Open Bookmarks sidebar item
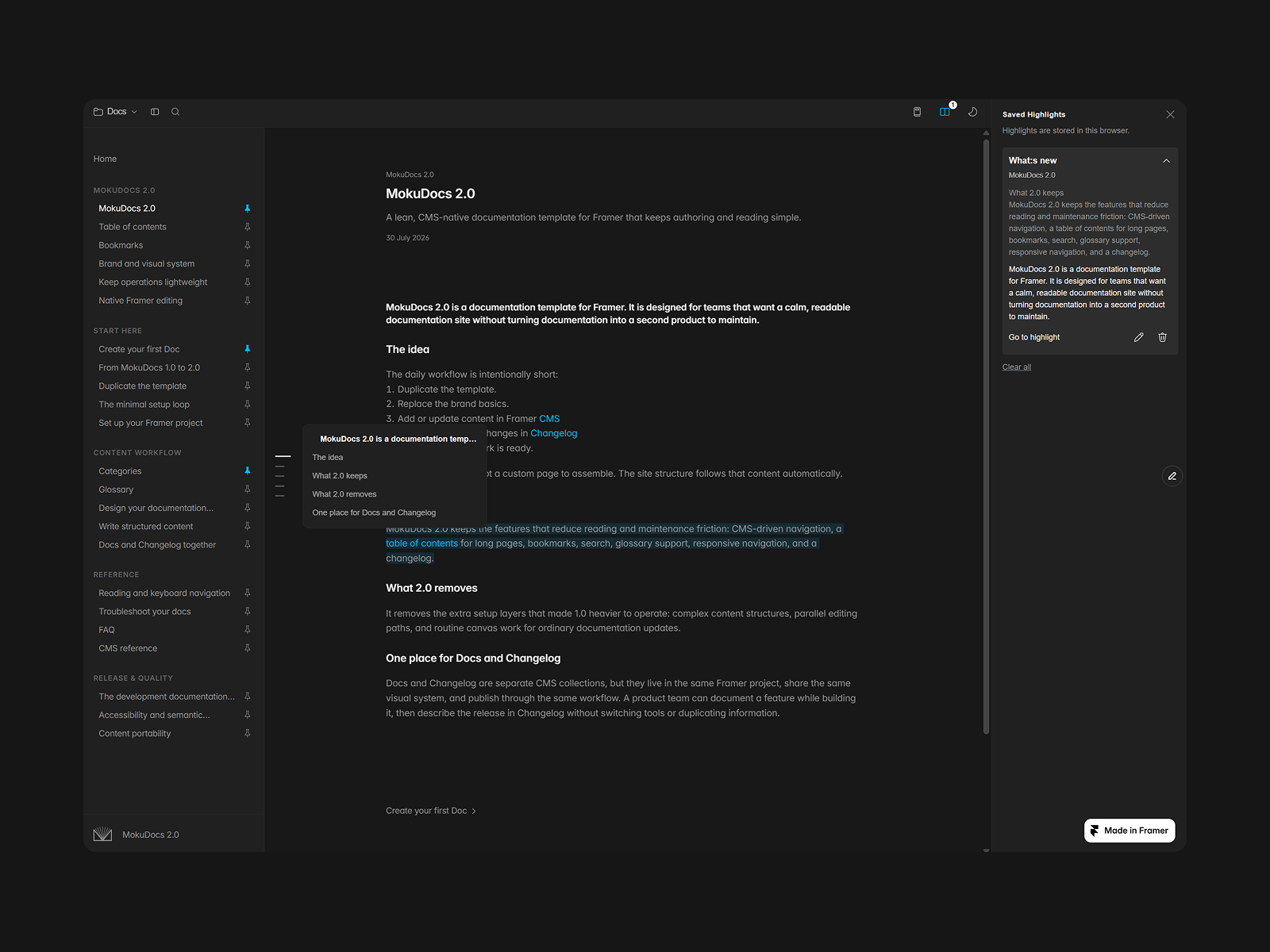The height and width of the screenshot is (952, 1270). 121,245
